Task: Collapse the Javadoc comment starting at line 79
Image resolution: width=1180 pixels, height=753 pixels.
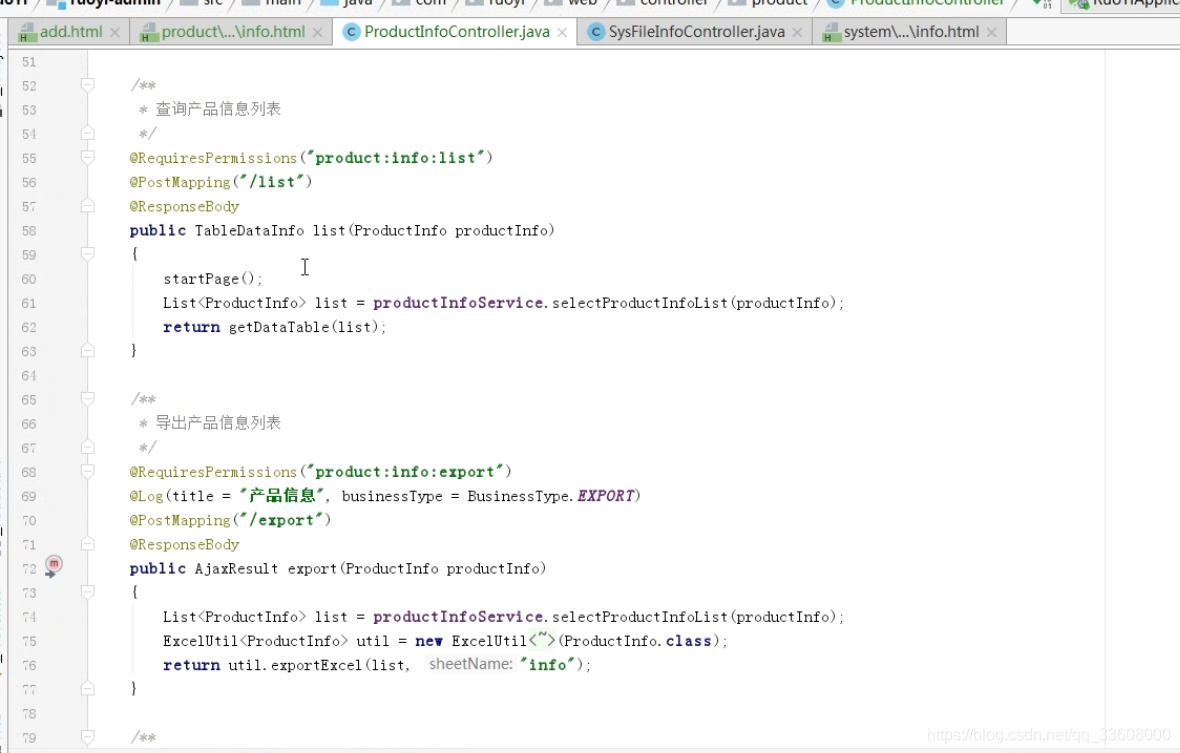Action: (x=87, y=736)
